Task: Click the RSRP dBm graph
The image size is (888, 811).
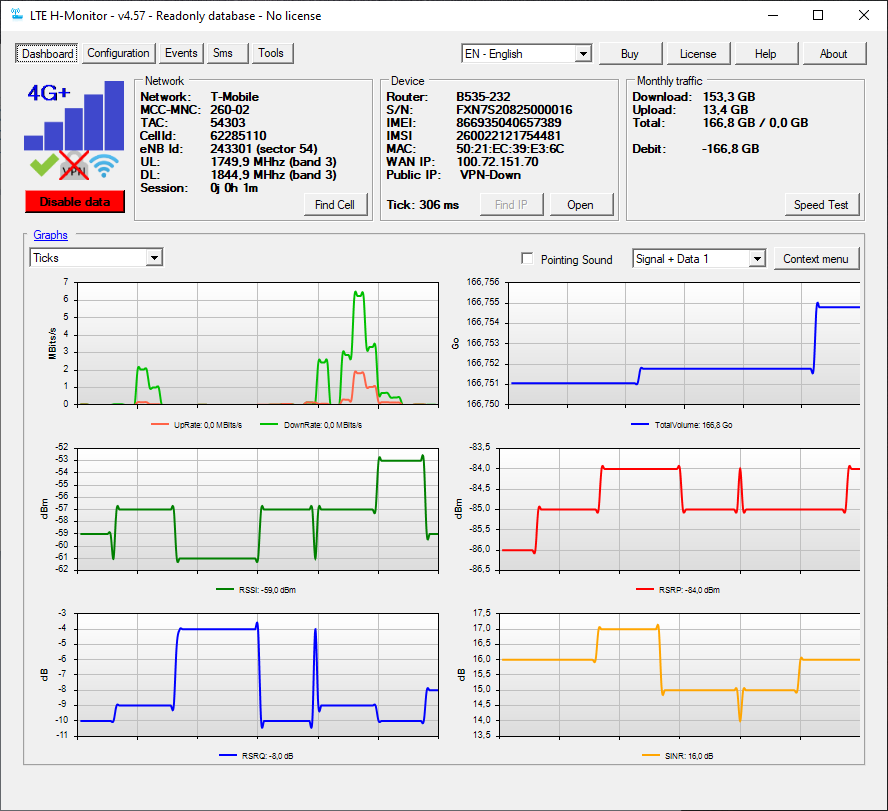Action: (x=680, y=509)
